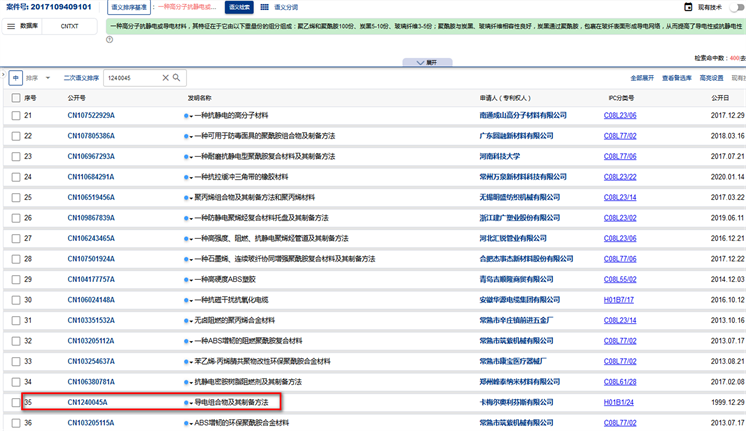
Task: Toggle the 现有技术 switch
Action: (x=738, y=7)
